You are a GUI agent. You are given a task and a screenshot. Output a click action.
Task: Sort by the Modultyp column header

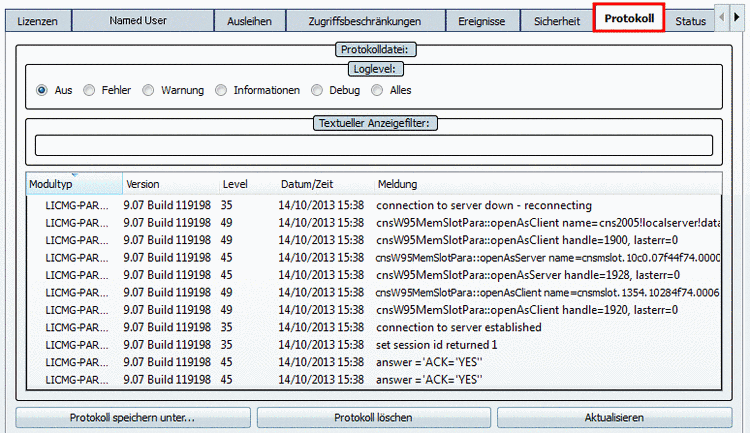click(x=74, y=184)
